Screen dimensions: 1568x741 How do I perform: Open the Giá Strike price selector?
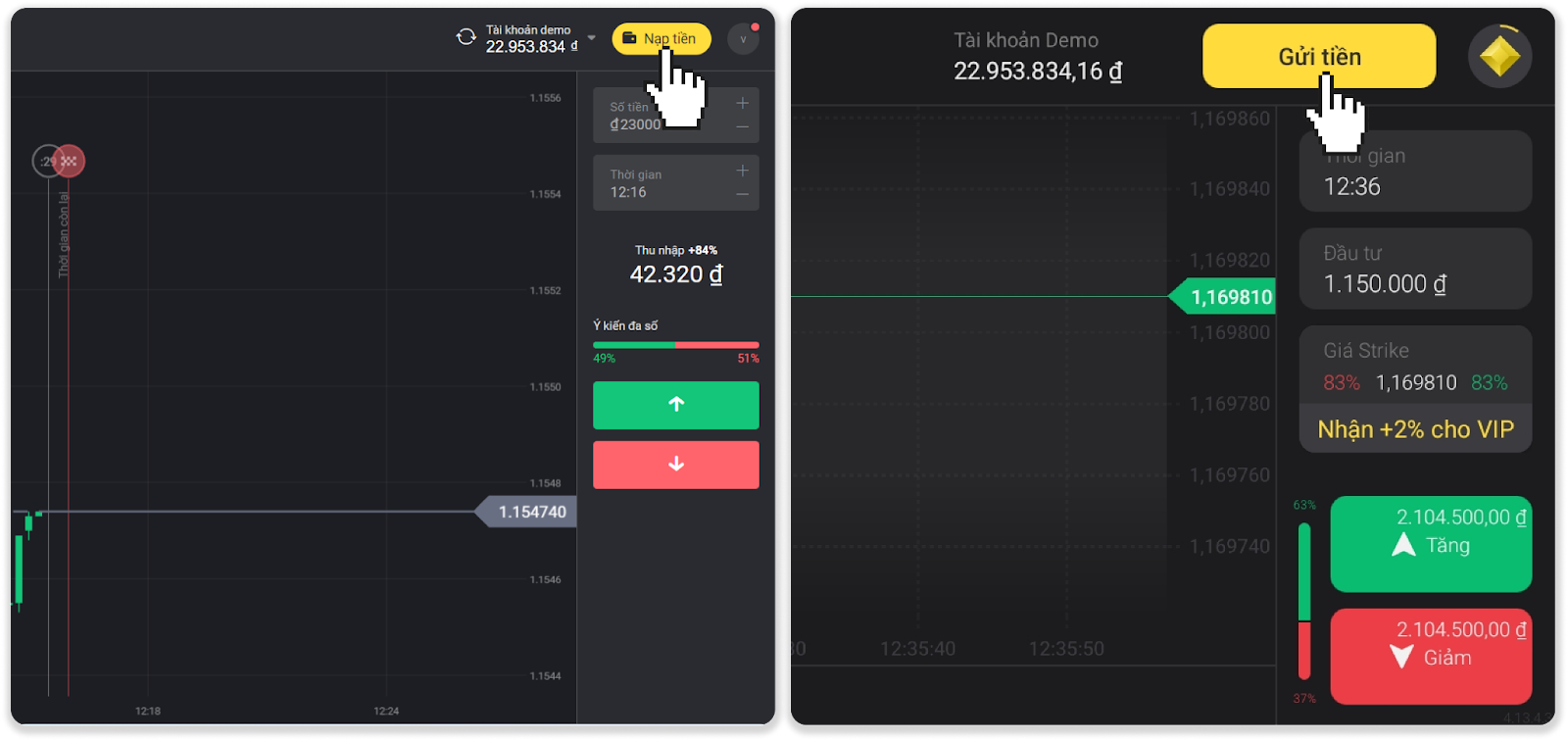(1414, 366)
